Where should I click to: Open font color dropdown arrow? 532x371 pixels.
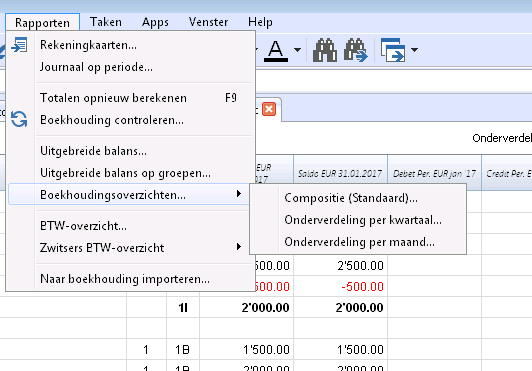coord(297,50)
